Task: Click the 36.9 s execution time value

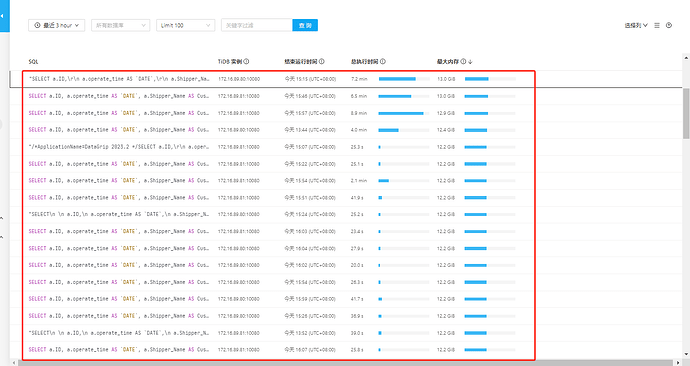Action: pos(357,316)
